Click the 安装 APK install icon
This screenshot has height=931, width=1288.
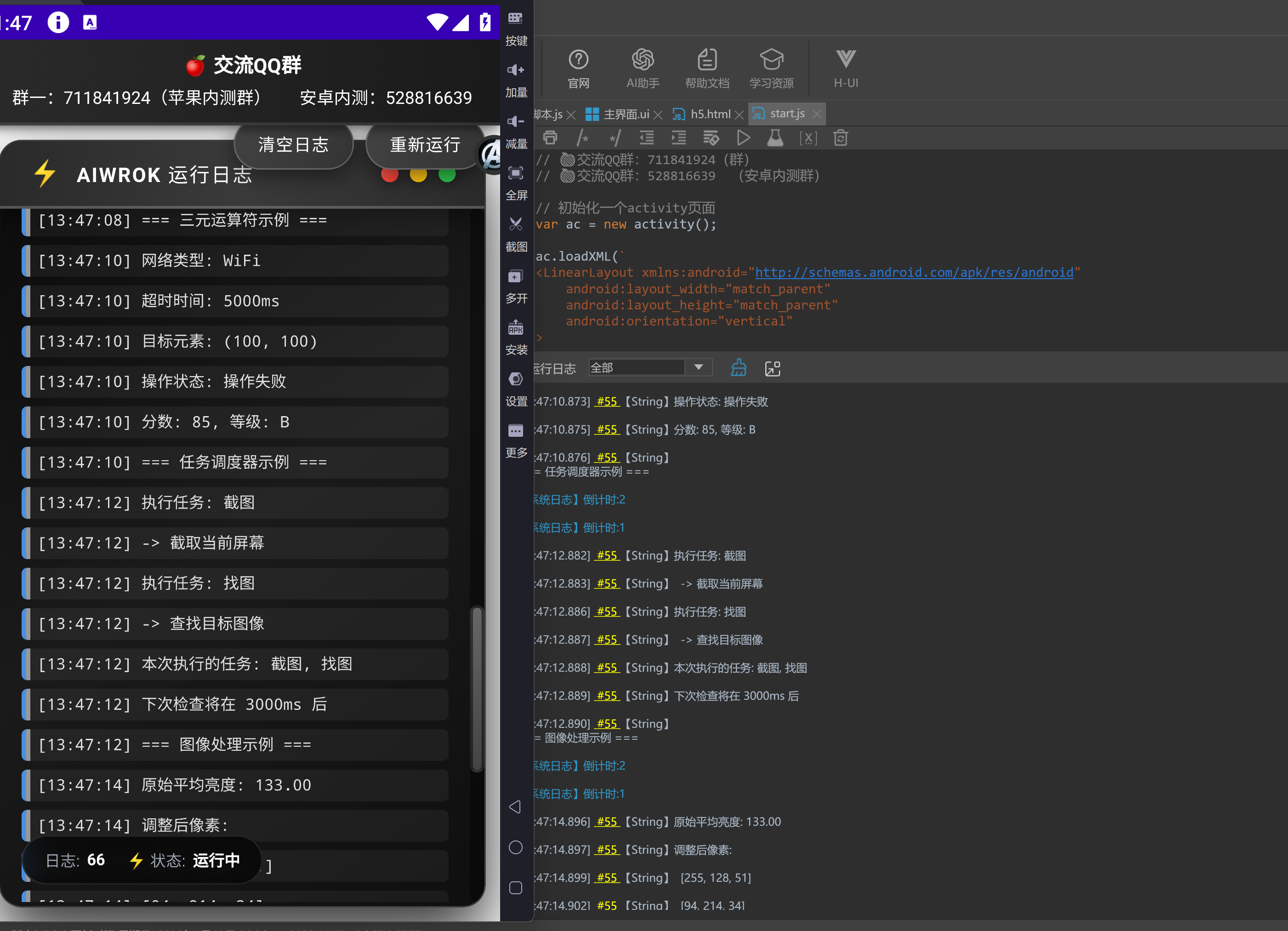click(516, 337)
